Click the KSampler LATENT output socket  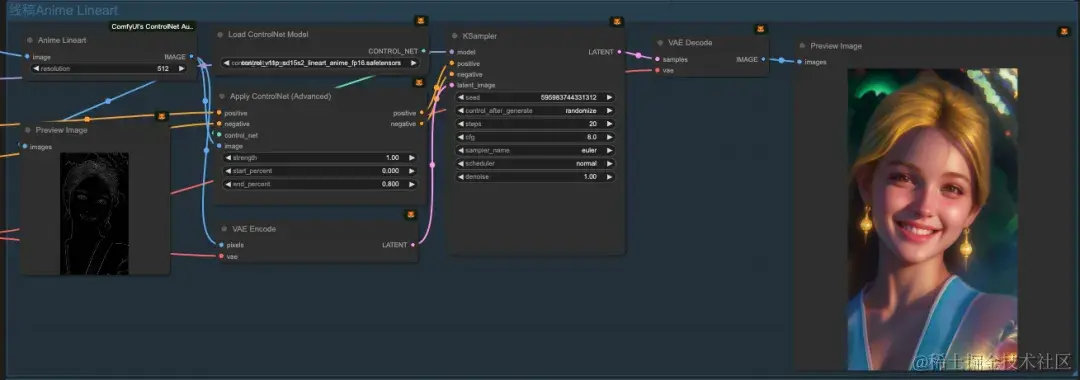[620, 52]
